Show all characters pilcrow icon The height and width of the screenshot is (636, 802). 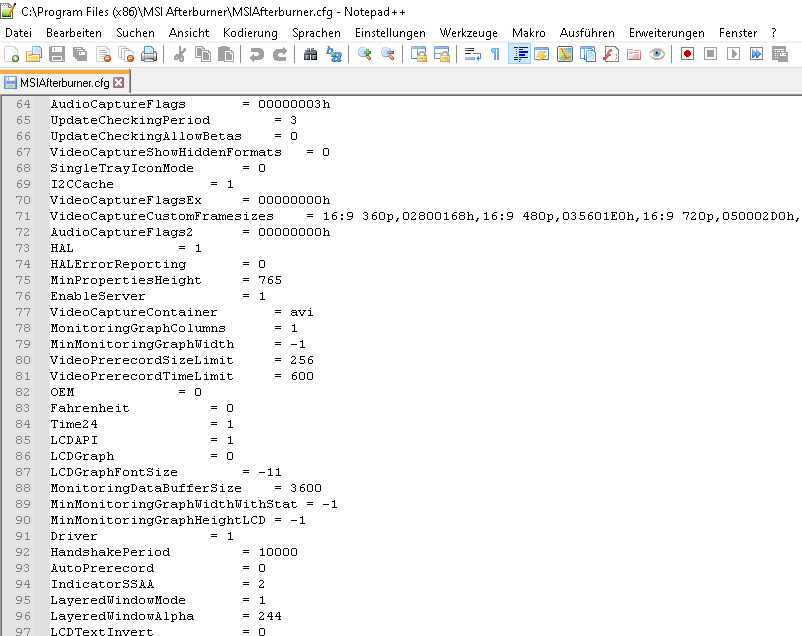(x=495, y=54)
